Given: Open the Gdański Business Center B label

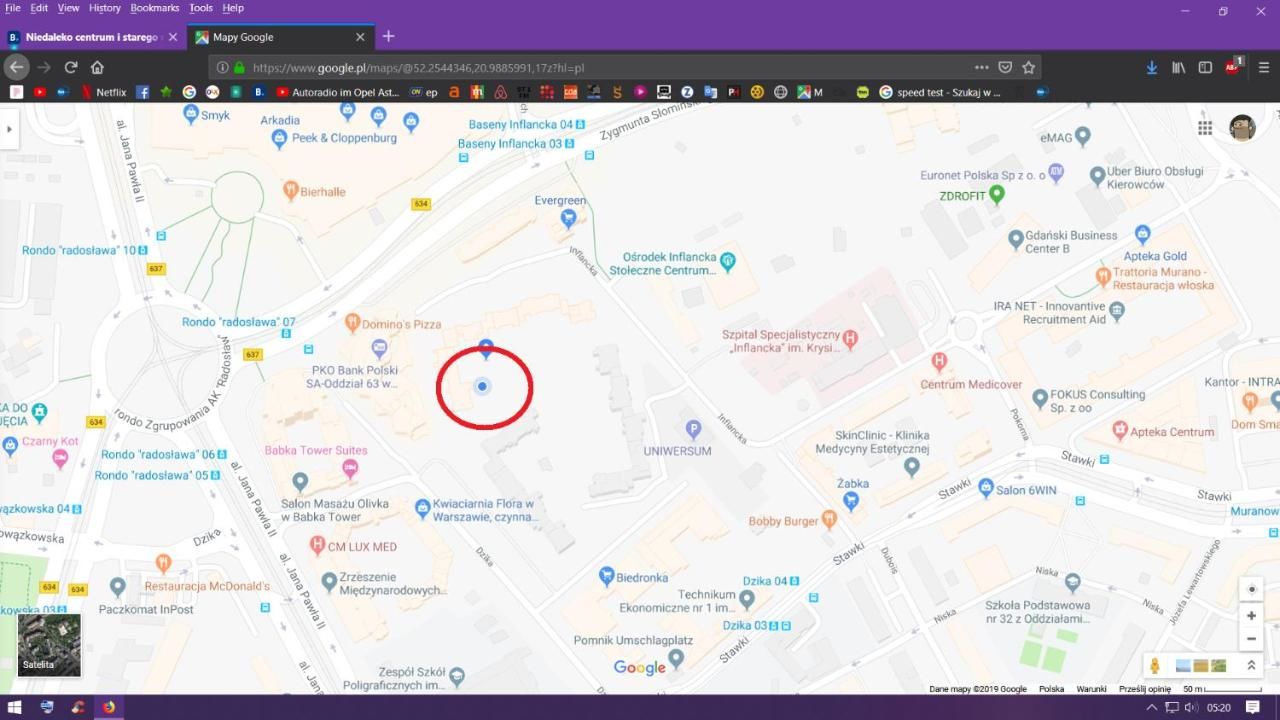Looking at the screenshot, I should coord(1072,242).
